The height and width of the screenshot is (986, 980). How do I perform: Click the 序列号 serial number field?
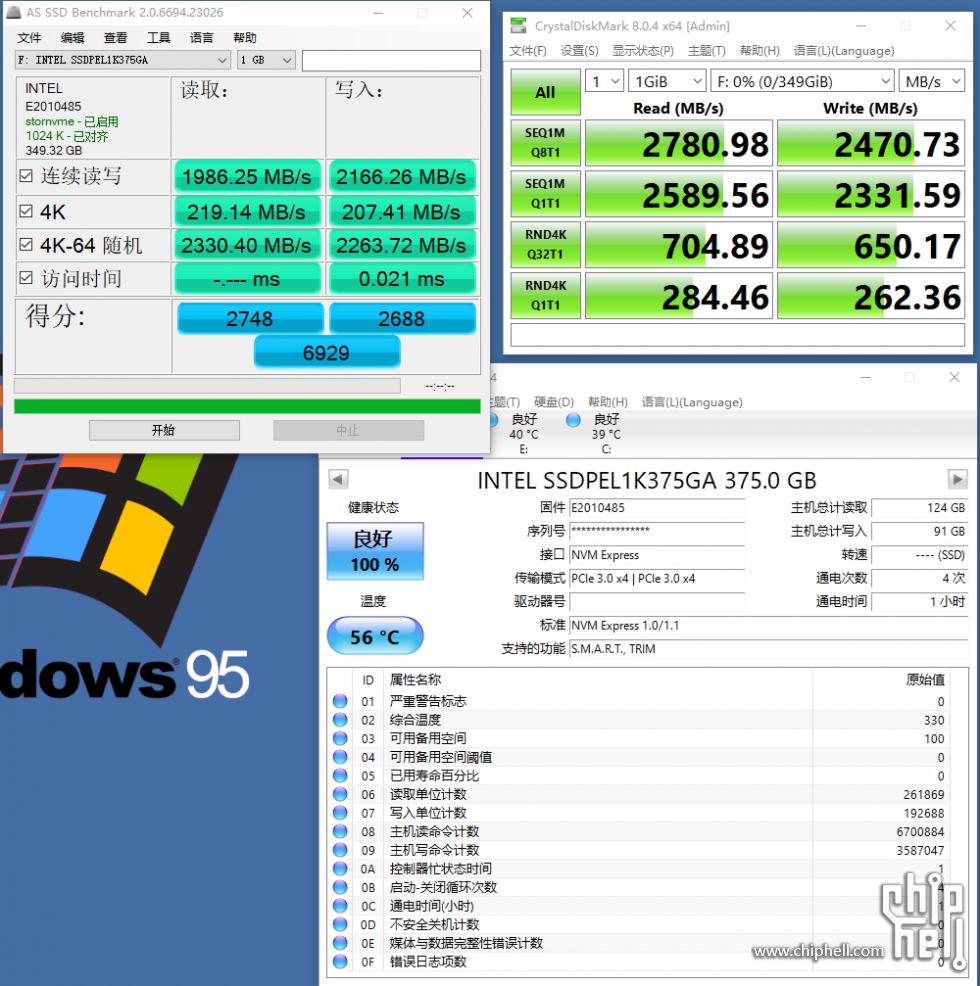click(657, 531)
